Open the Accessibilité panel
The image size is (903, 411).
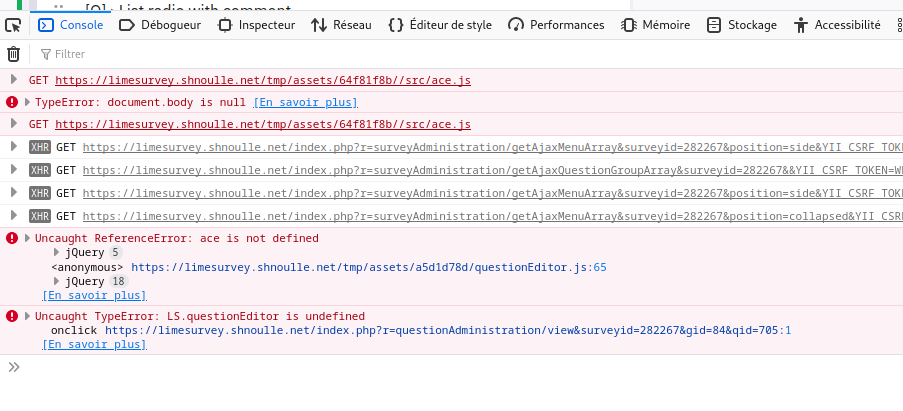pyautogui.click(x=837, y=25)
